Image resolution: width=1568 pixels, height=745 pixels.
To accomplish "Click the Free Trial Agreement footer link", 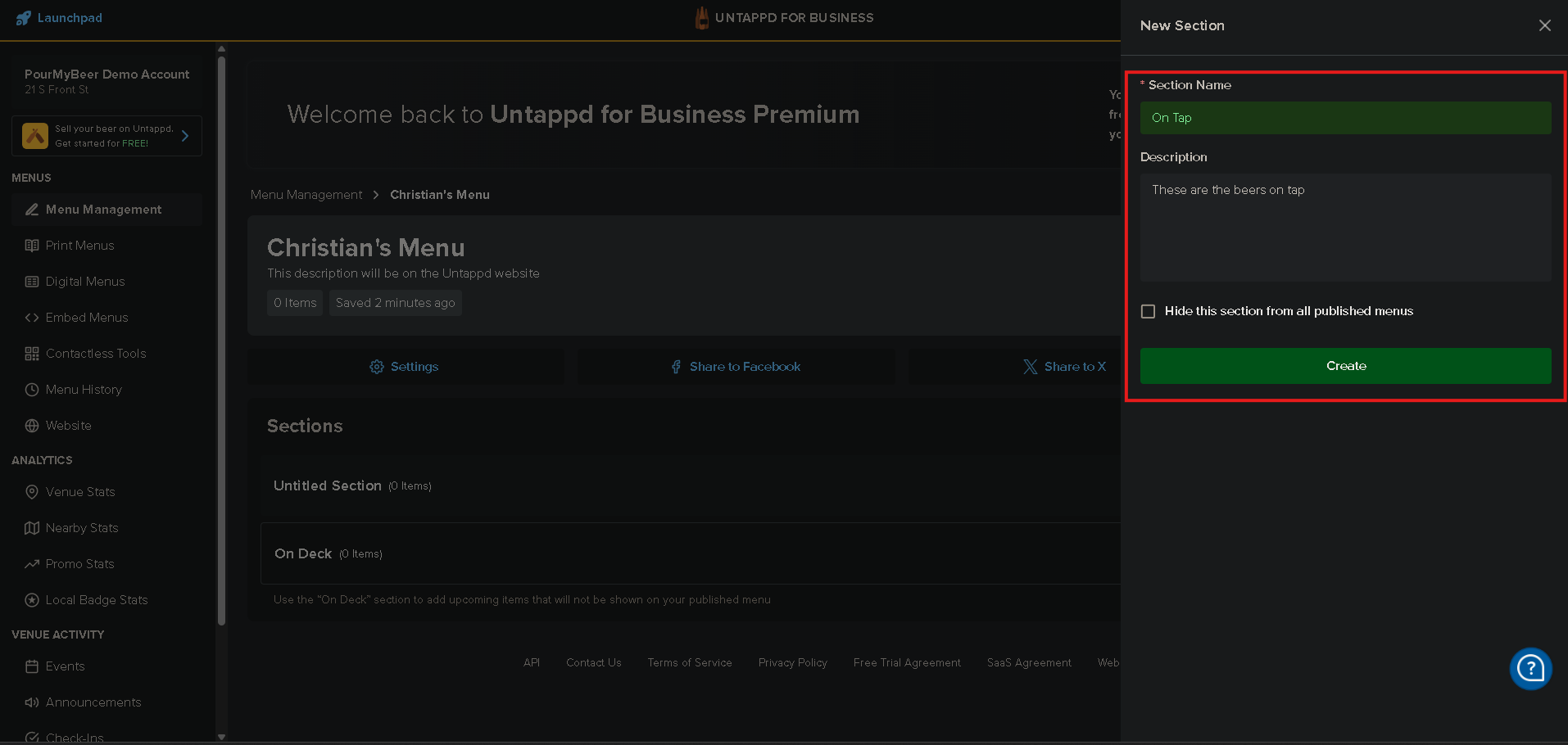I will (x=907, y=663).
